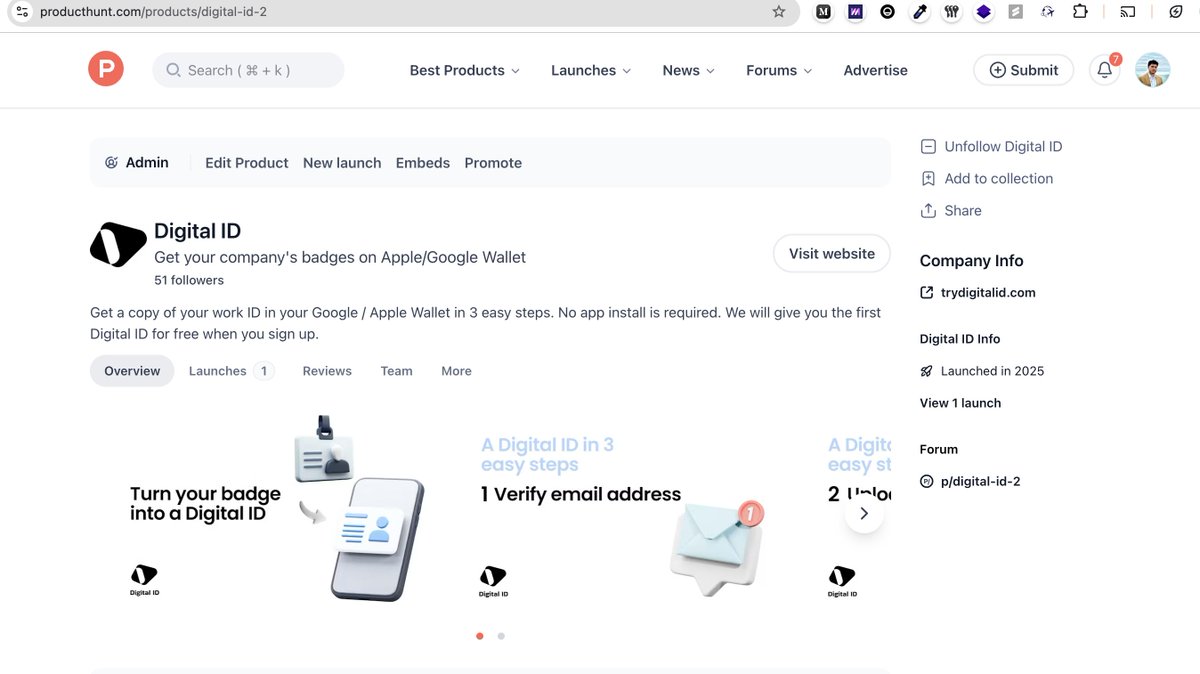Image resolution: width=1200 pixels, height=674 pixels.
Task: Click the airplane globe extension icon
Action: 1047,12
